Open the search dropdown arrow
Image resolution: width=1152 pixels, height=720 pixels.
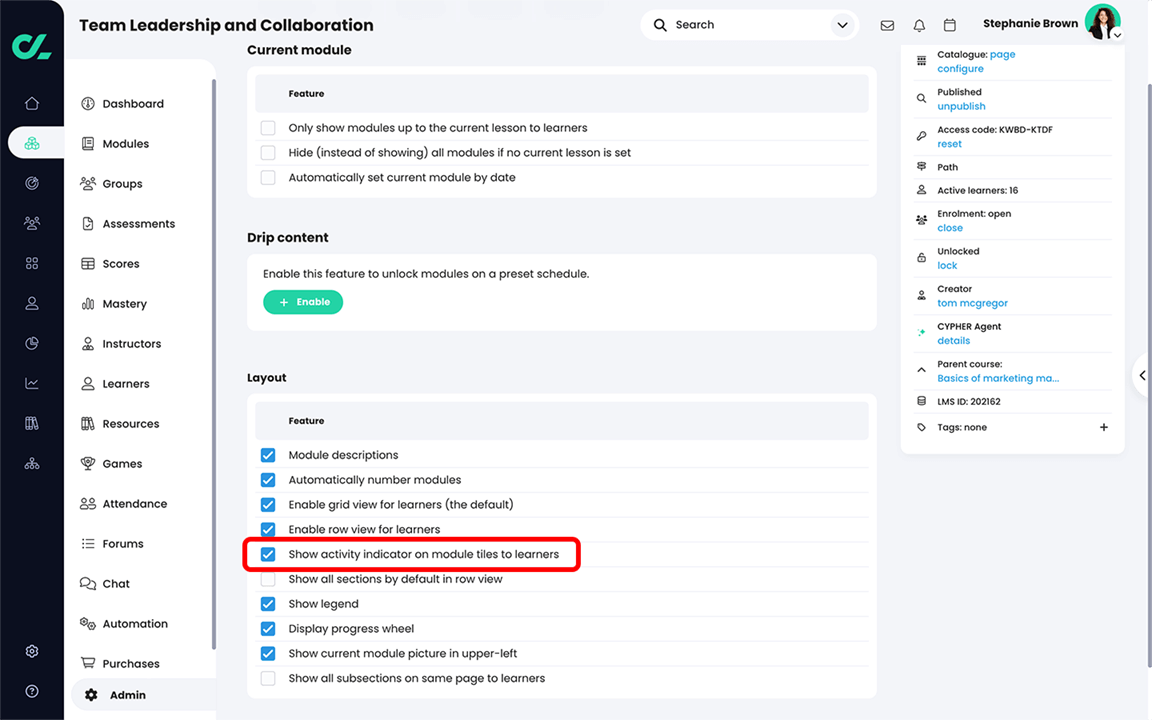[843, 25]
